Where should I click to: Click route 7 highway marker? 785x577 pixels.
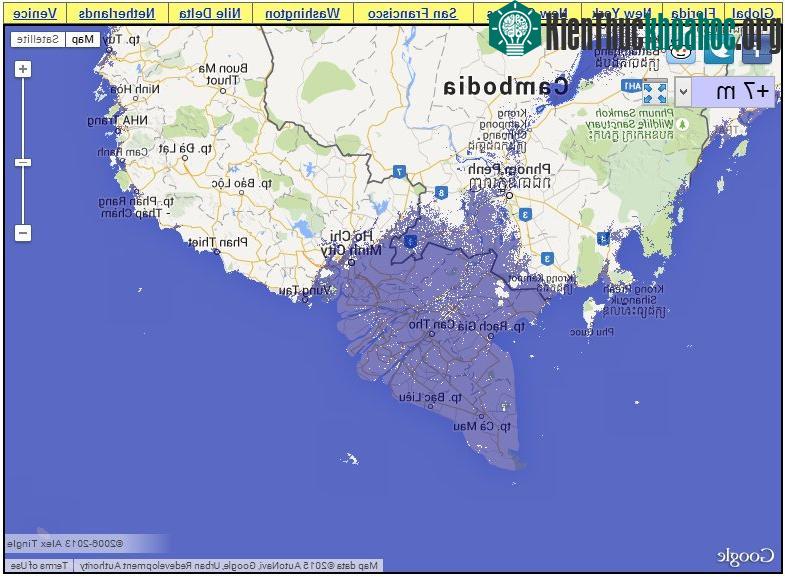[399, 172]
